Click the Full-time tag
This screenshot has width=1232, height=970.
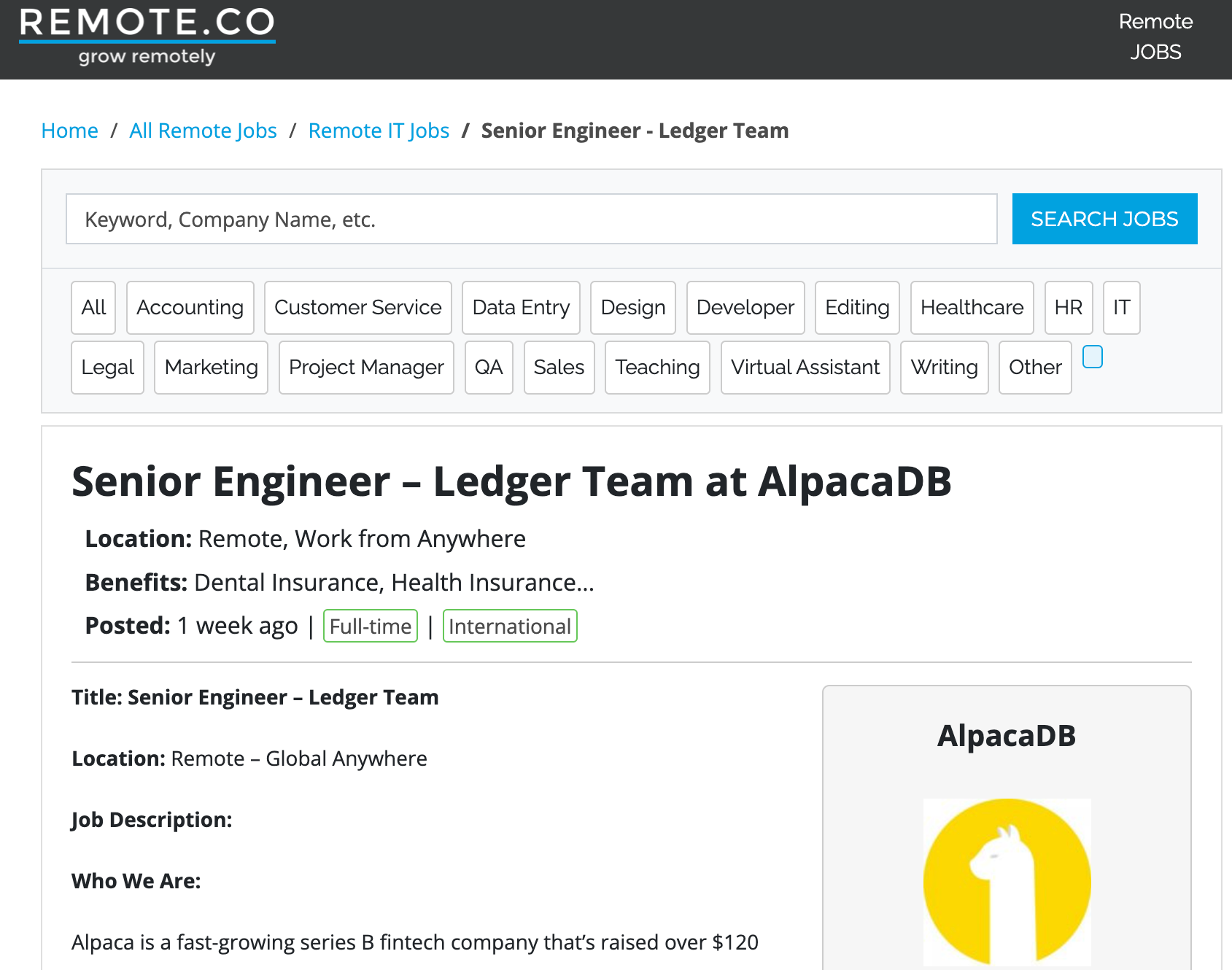click(x=371, y=626)
